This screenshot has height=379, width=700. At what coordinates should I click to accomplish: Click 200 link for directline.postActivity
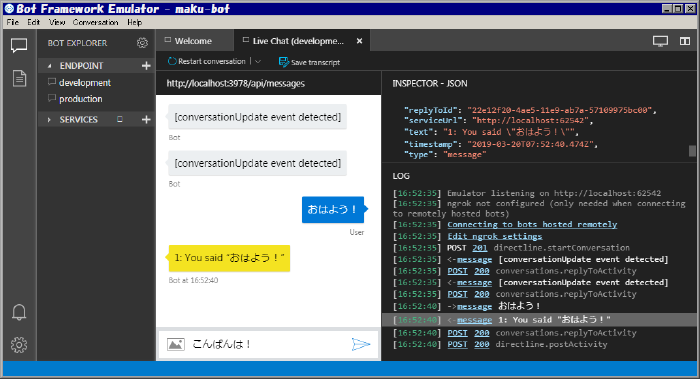pos(482,345)
